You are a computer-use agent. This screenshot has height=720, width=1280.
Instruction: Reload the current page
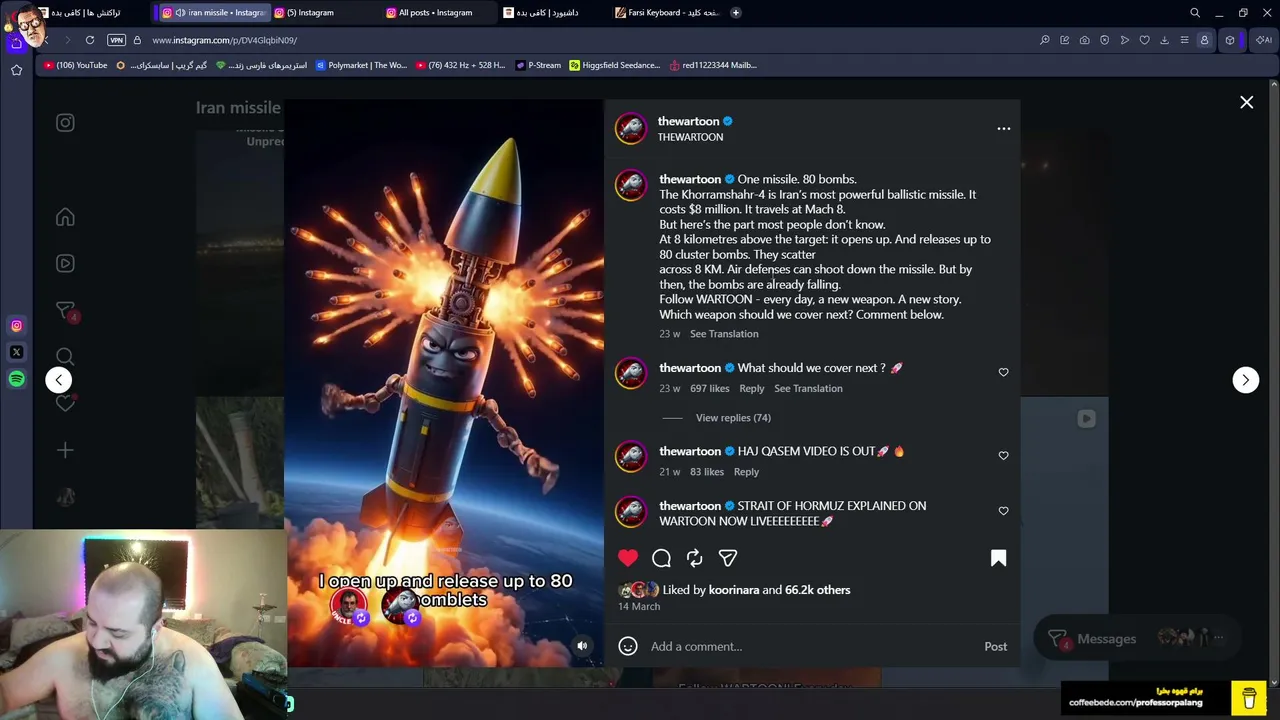[90, 40]
